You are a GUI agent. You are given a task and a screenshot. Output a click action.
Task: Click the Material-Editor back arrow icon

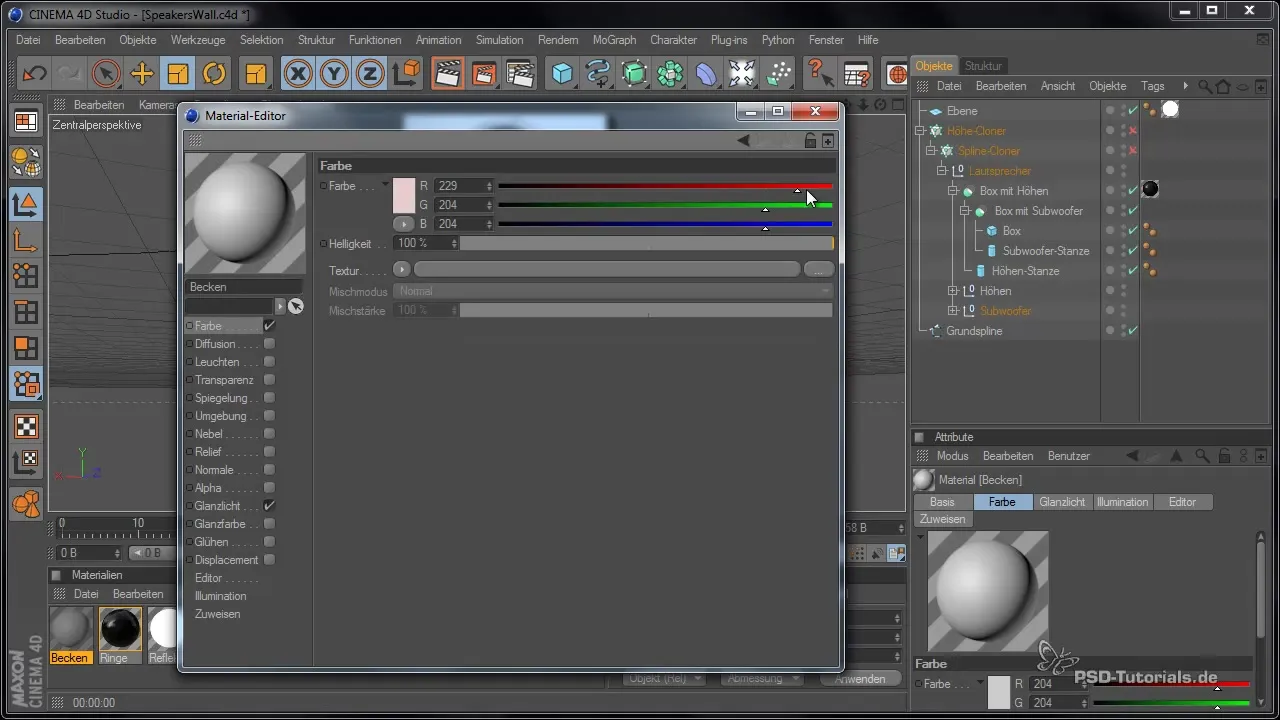743,141
